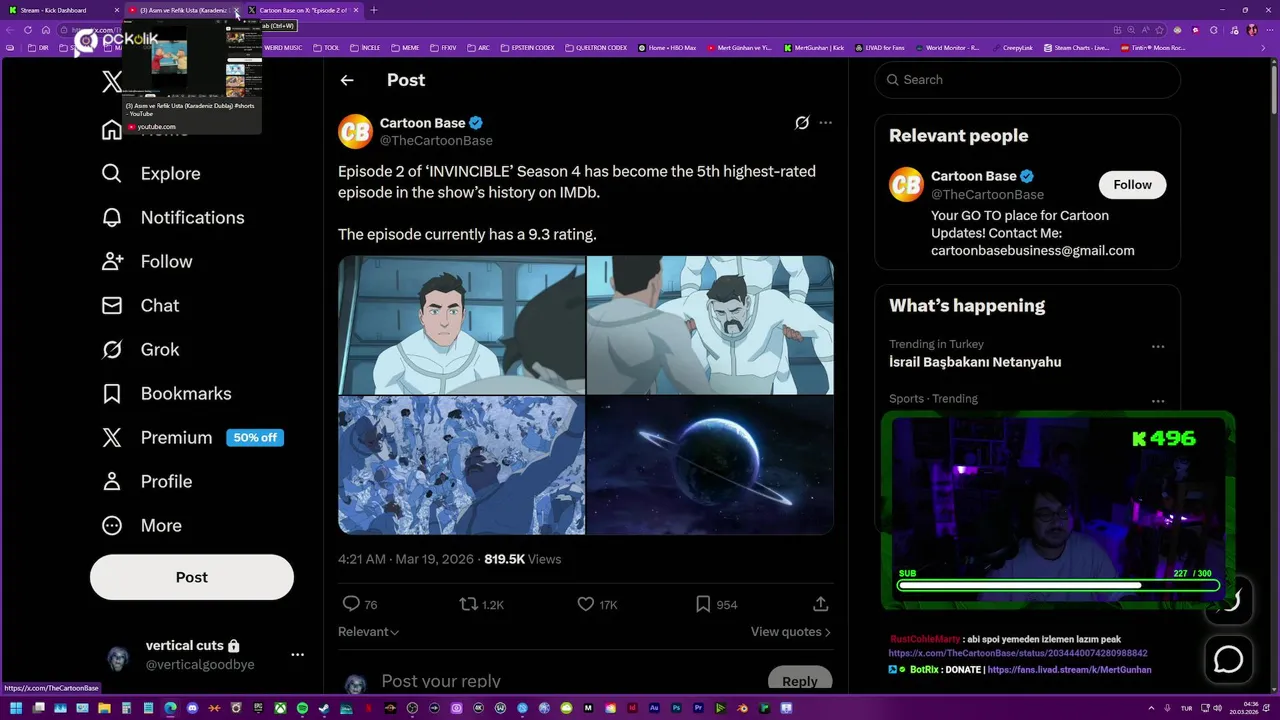The width and height of the screenshot is (1280, 720).
Task: Open Mark's portrait image in post
Action: [461, 325]
